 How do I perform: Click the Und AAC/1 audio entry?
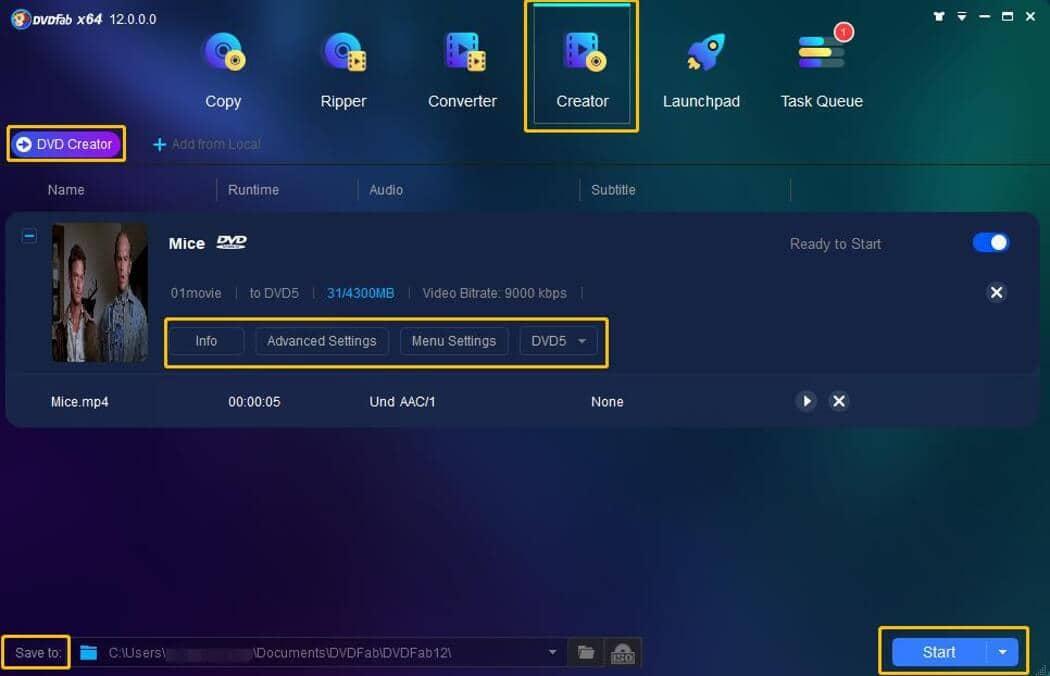[402, 401]
